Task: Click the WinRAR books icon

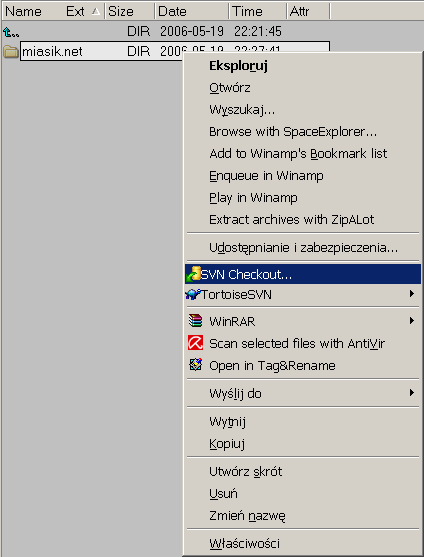Action: tap(195, 321)
